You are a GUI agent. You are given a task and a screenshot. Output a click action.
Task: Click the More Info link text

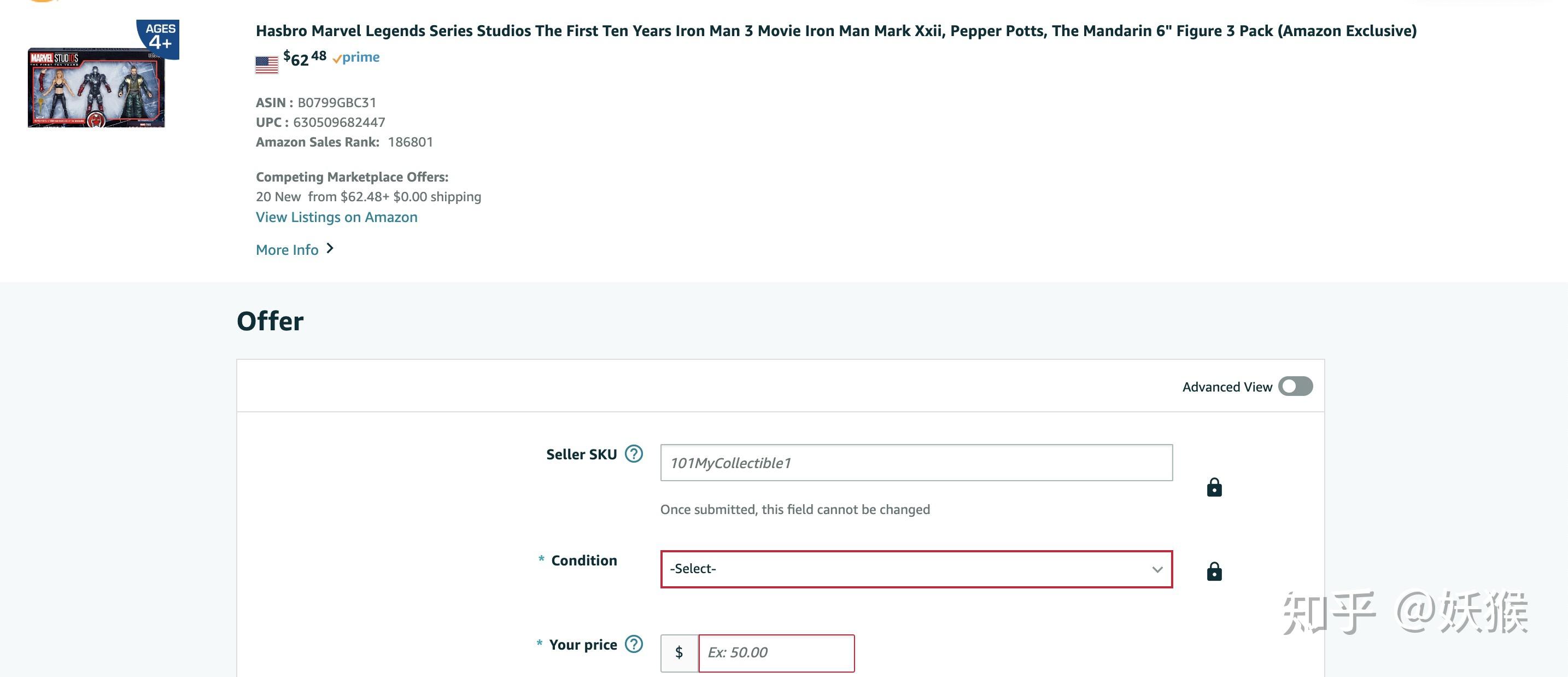pyautogui.click(x=286, y=249)
